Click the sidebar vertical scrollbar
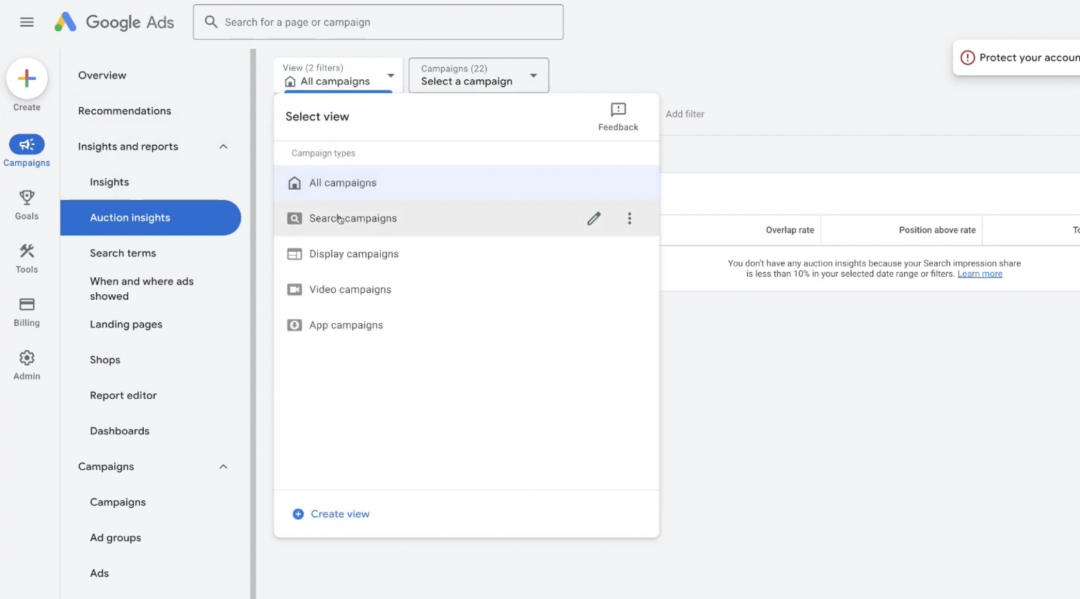Screen dimensions: 1080x599 coord(253,324)
